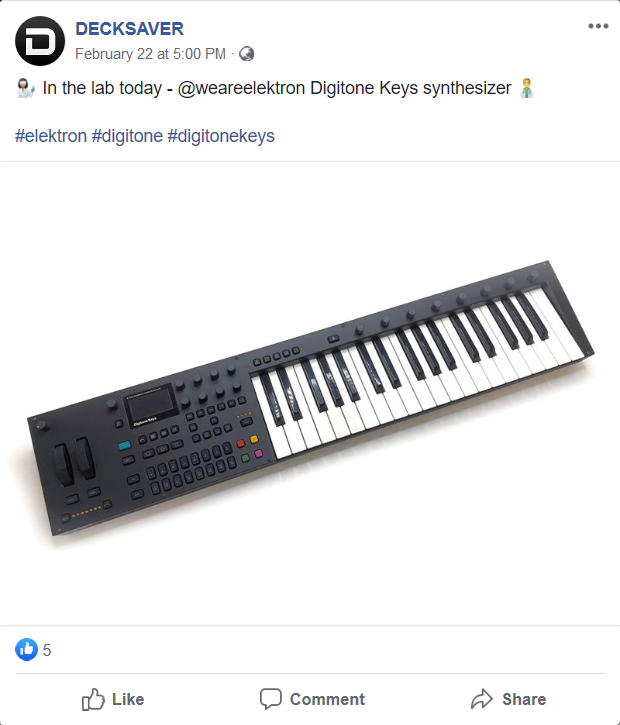Open the DECKSAVER profile picture logo
Image resolution: width=620 pixels, height=725 pixels.
[40, 41]
